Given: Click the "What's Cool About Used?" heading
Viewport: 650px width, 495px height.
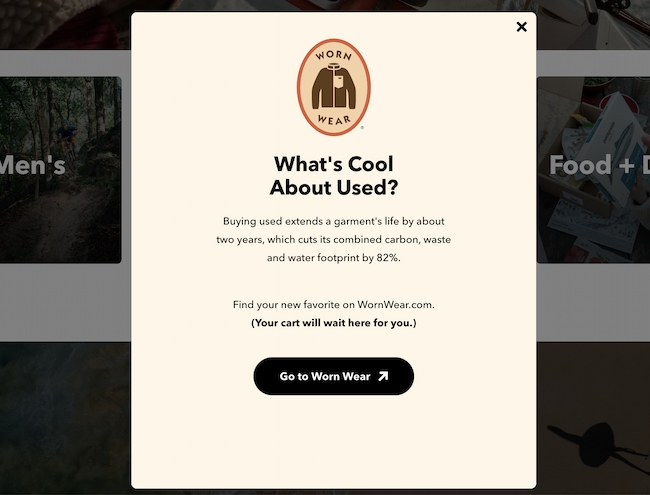Looking at the screenshot, I should coord(334,175).
